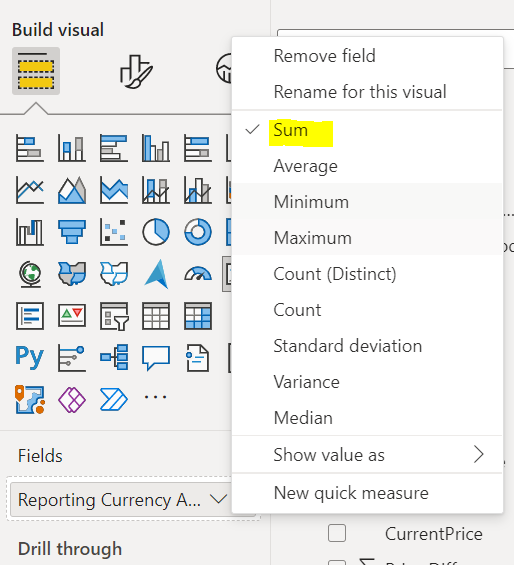Open Reporting Currency A... field dropdown arrow
Image resolution: width=514 pixels, height=565 pixels.
point(218,499)
